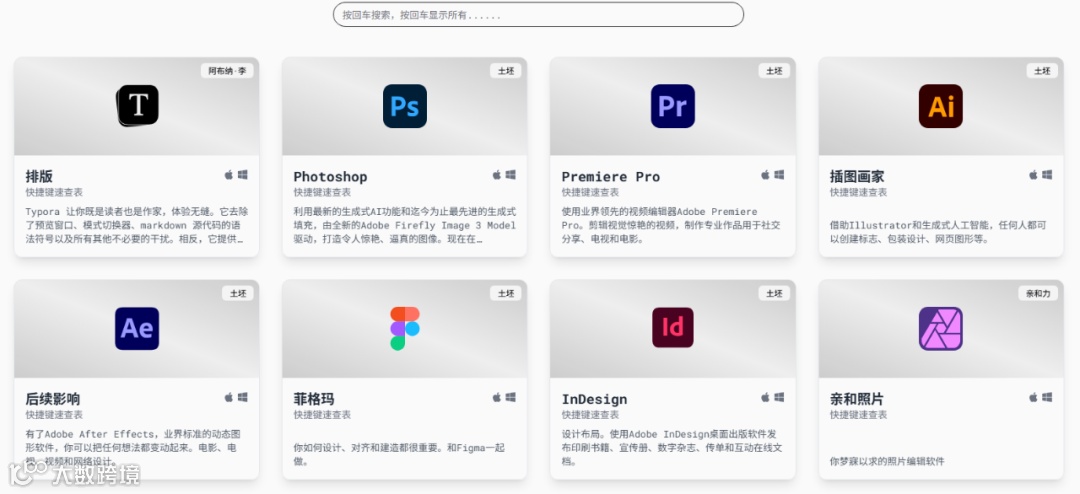Click the 亲和力 tag on 亲和照片 card
Screen dimensions: 1080x494
point(1038,294)
